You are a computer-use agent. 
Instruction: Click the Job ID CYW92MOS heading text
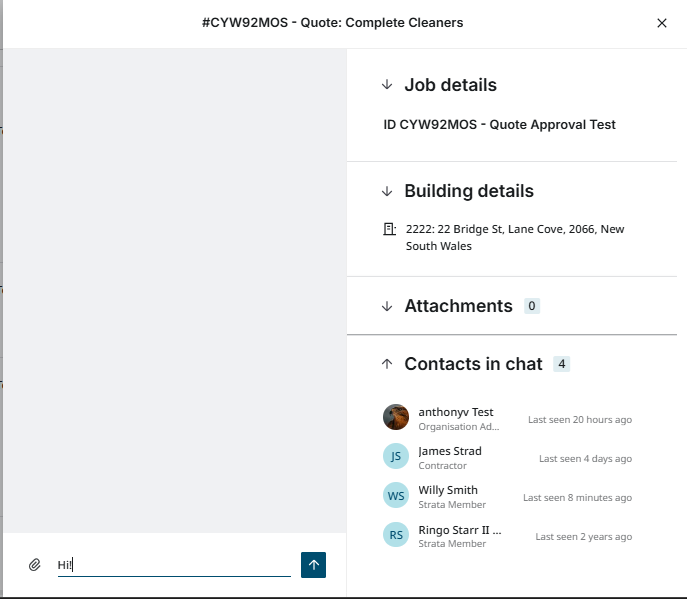[x=499, y=125]
